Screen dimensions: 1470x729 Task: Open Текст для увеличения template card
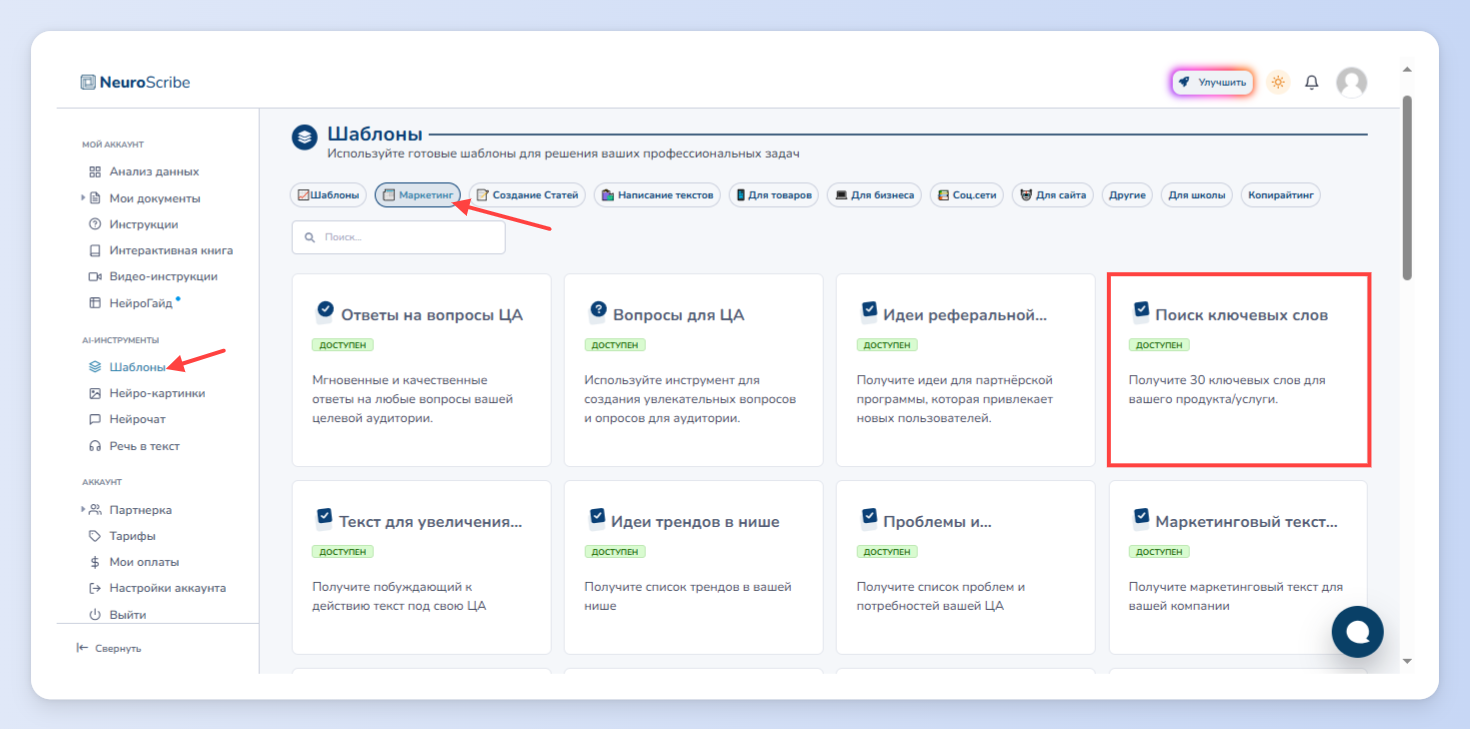point(421,567)
